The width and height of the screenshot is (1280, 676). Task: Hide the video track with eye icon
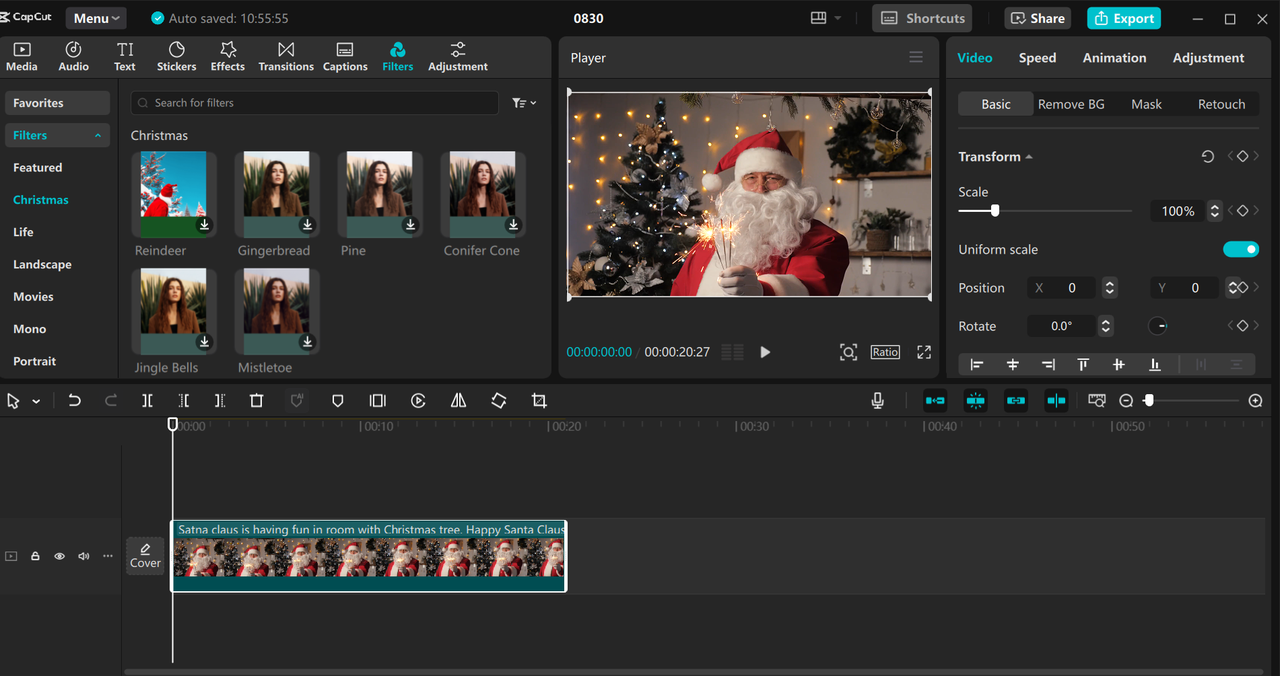click(59, 556)
